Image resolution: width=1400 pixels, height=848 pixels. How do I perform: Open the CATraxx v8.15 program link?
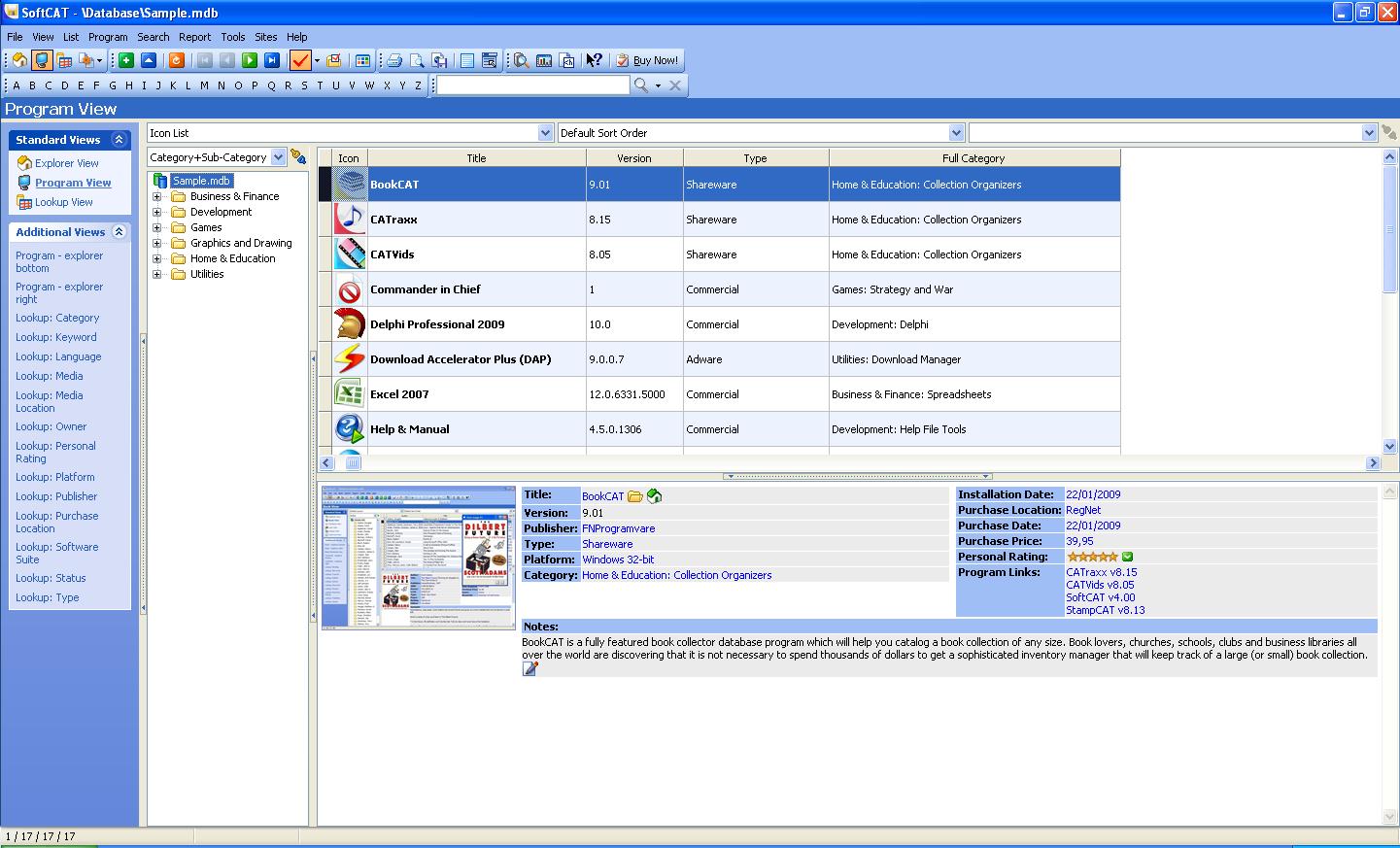pos(1101,572)
